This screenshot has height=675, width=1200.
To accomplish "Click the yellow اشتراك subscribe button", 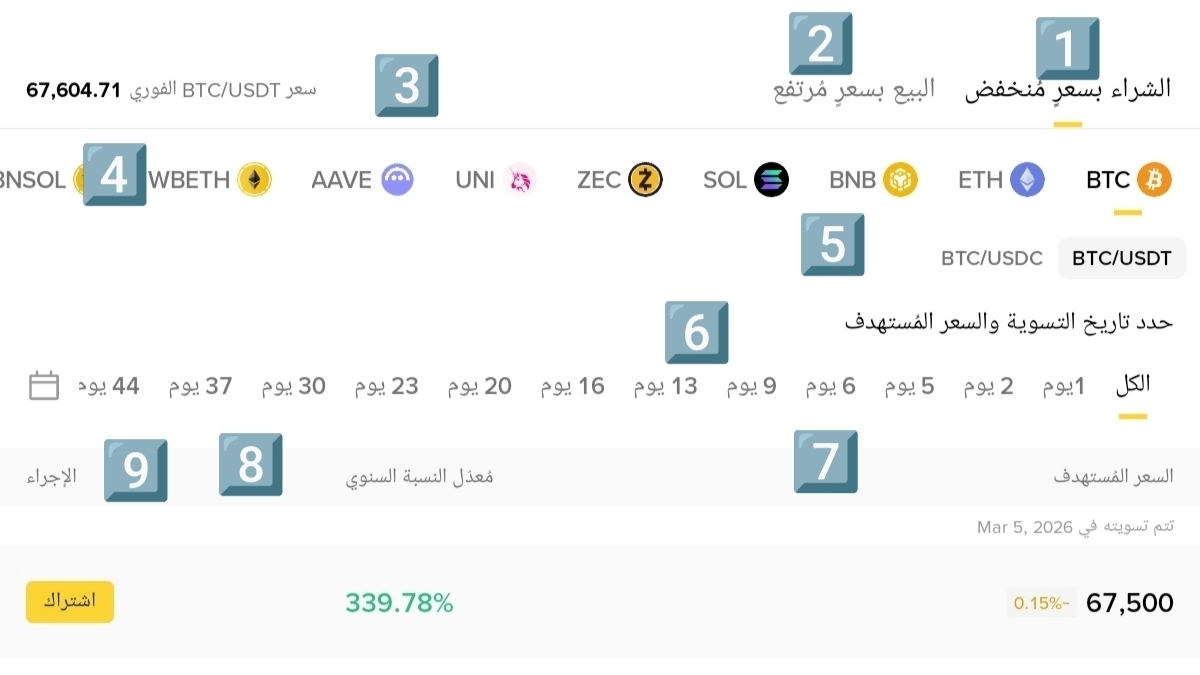I will (70, 602).
